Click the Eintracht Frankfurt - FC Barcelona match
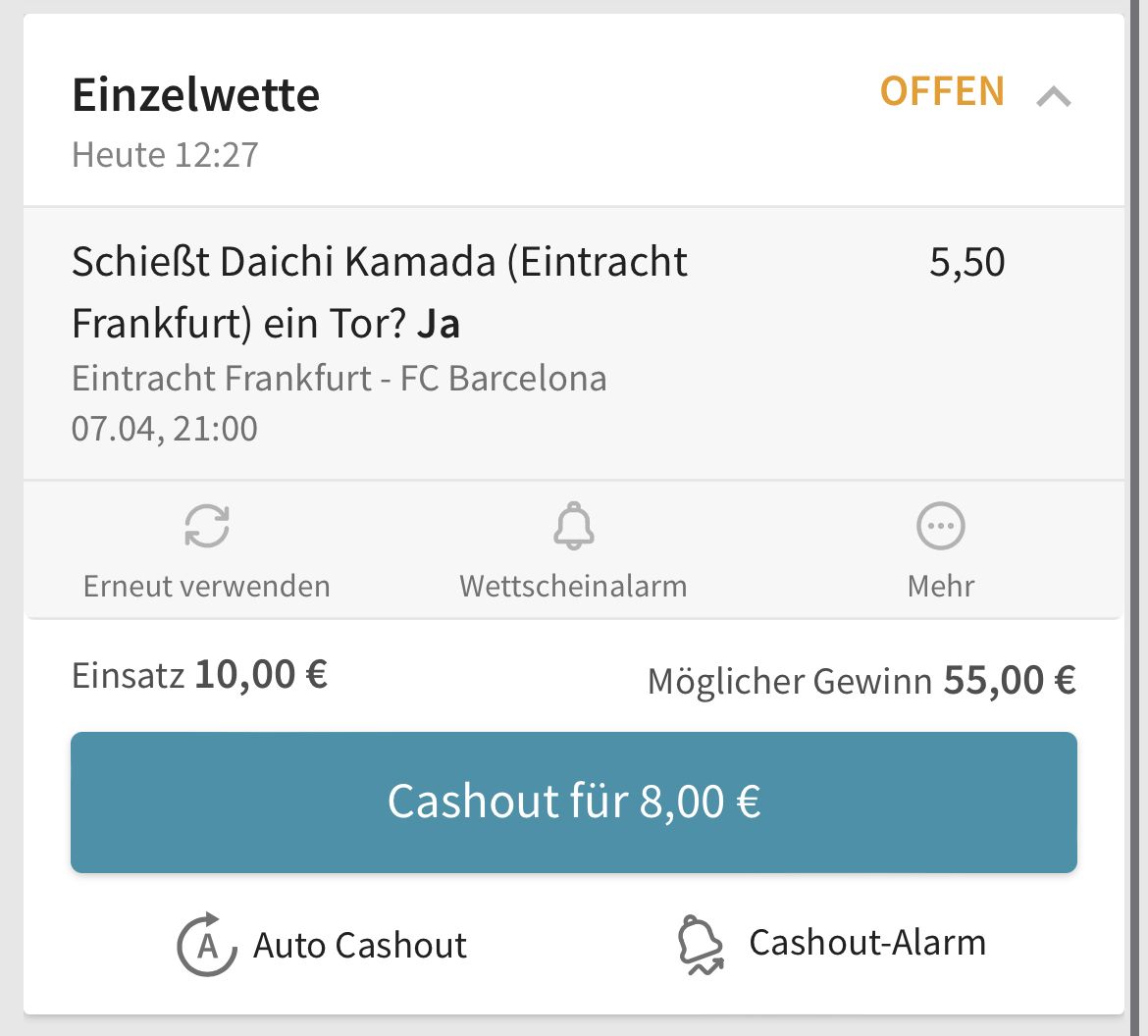1148x1036 pixels. [339, 379]
